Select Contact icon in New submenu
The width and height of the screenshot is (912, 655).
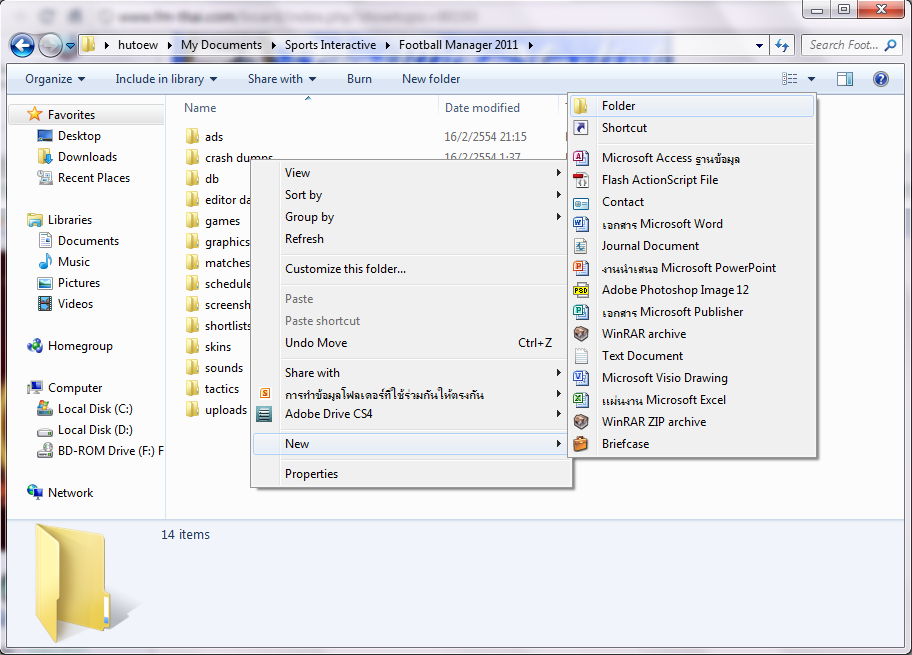(x=580, y=202)
